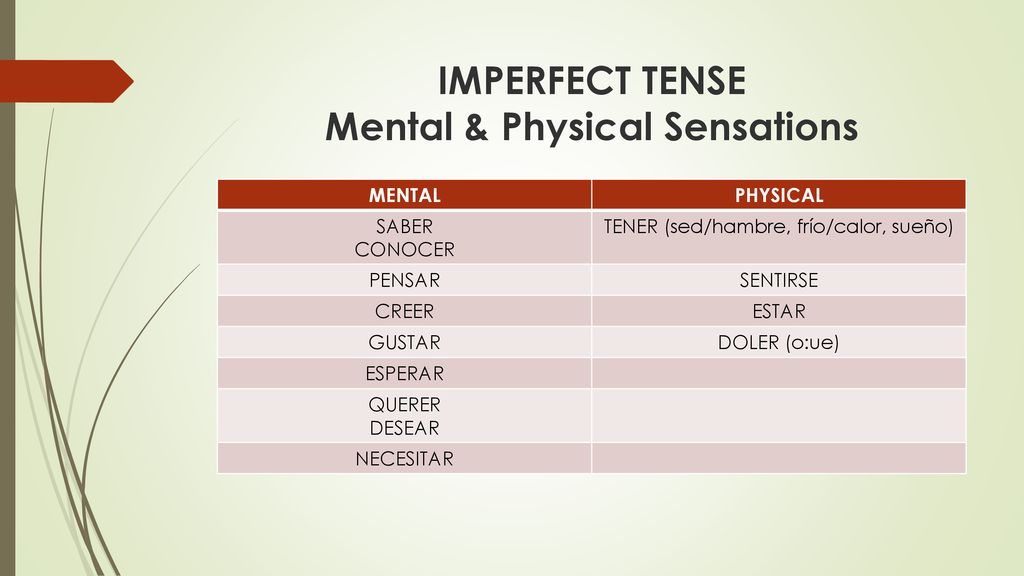Select the PENSAR cell
Viewport: 1024px width, 576px height.
tap(404, 280)
